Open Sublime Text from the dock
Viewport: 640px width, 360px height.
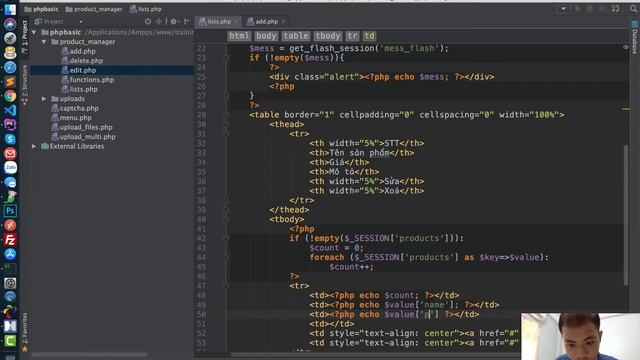10,82
